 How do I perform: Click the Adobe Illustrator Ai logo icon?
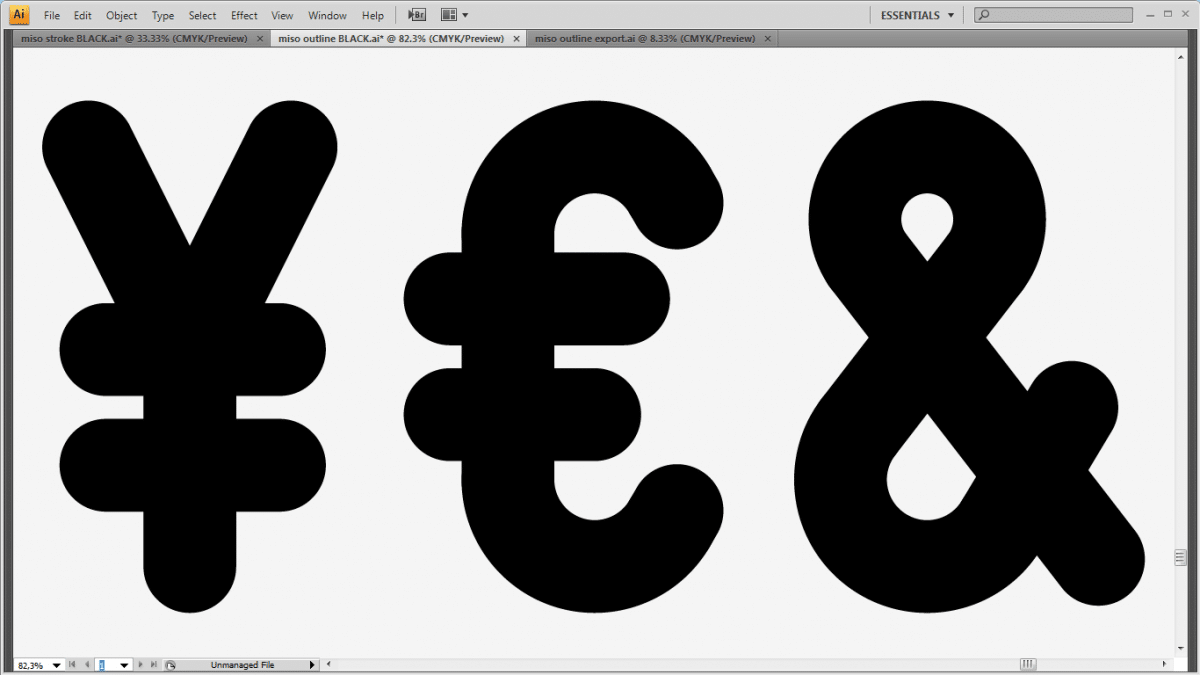coord(19,15)
